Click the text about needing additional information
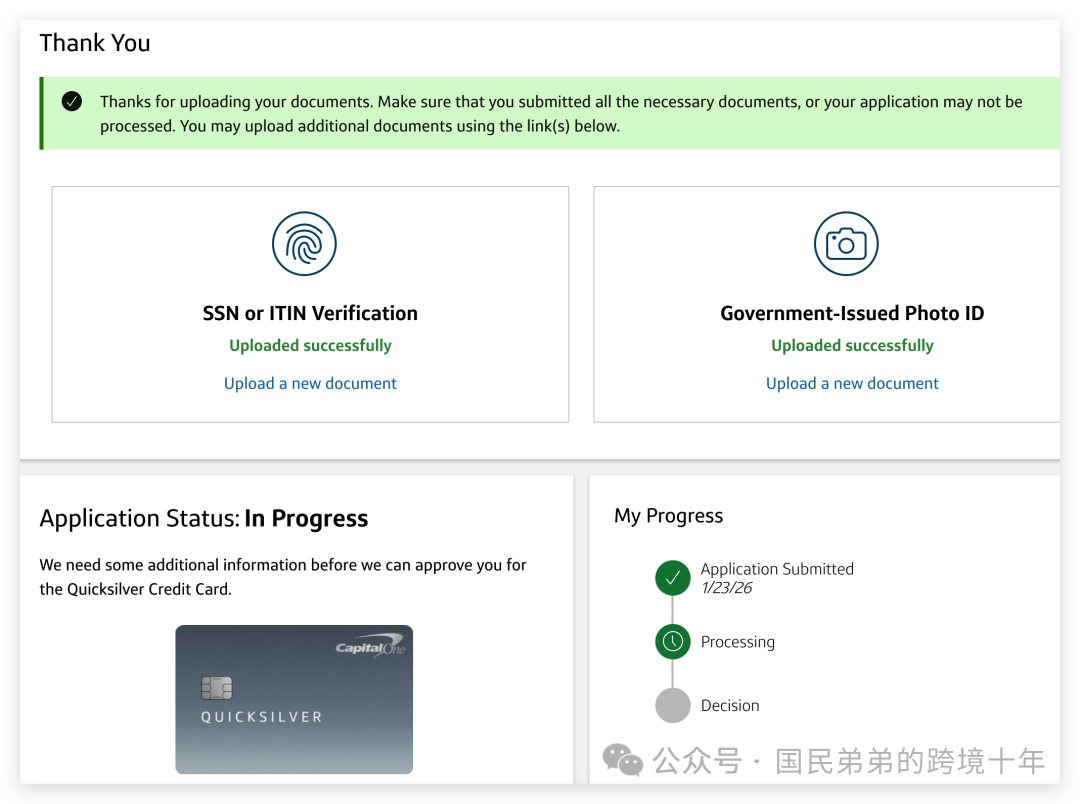Viewport: 1080px width, 804px height. [x=282, y=577]
